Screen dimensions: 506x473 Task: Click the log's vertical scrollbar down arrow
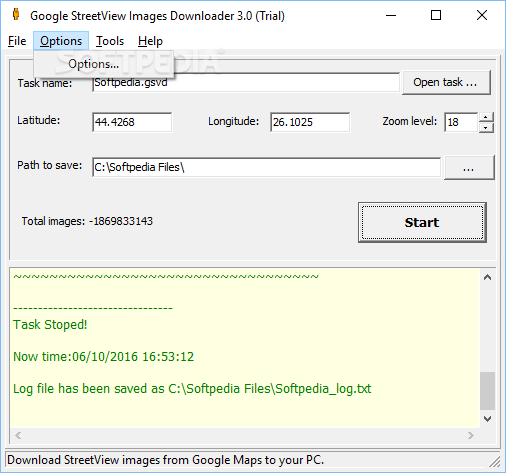point(487,419)
